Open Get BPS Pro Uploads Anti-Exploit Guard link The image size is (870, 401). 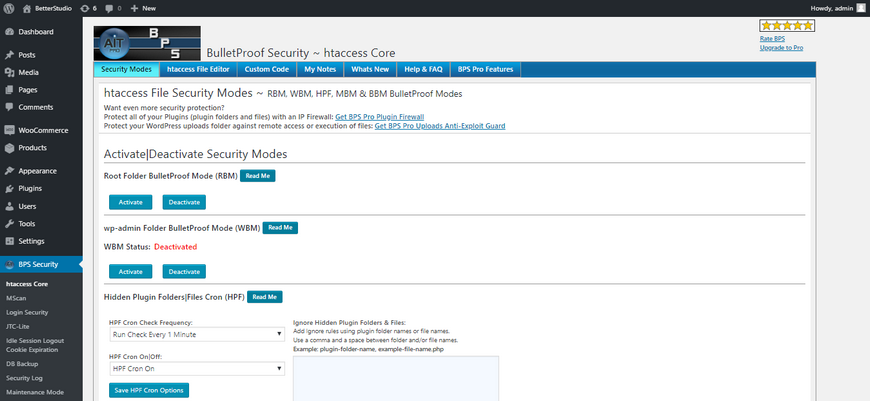tap(440, 126)
